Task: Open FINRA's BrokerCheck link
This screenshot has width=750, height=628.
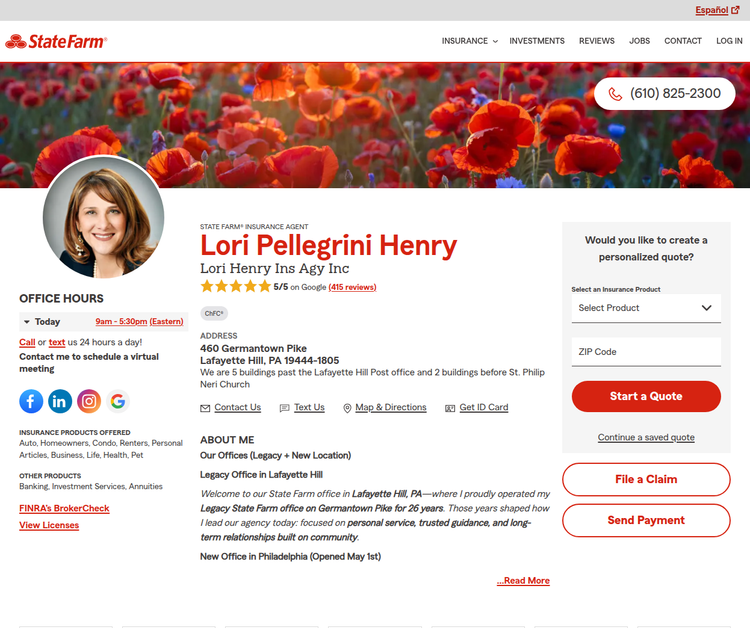Action: (65, 508)
